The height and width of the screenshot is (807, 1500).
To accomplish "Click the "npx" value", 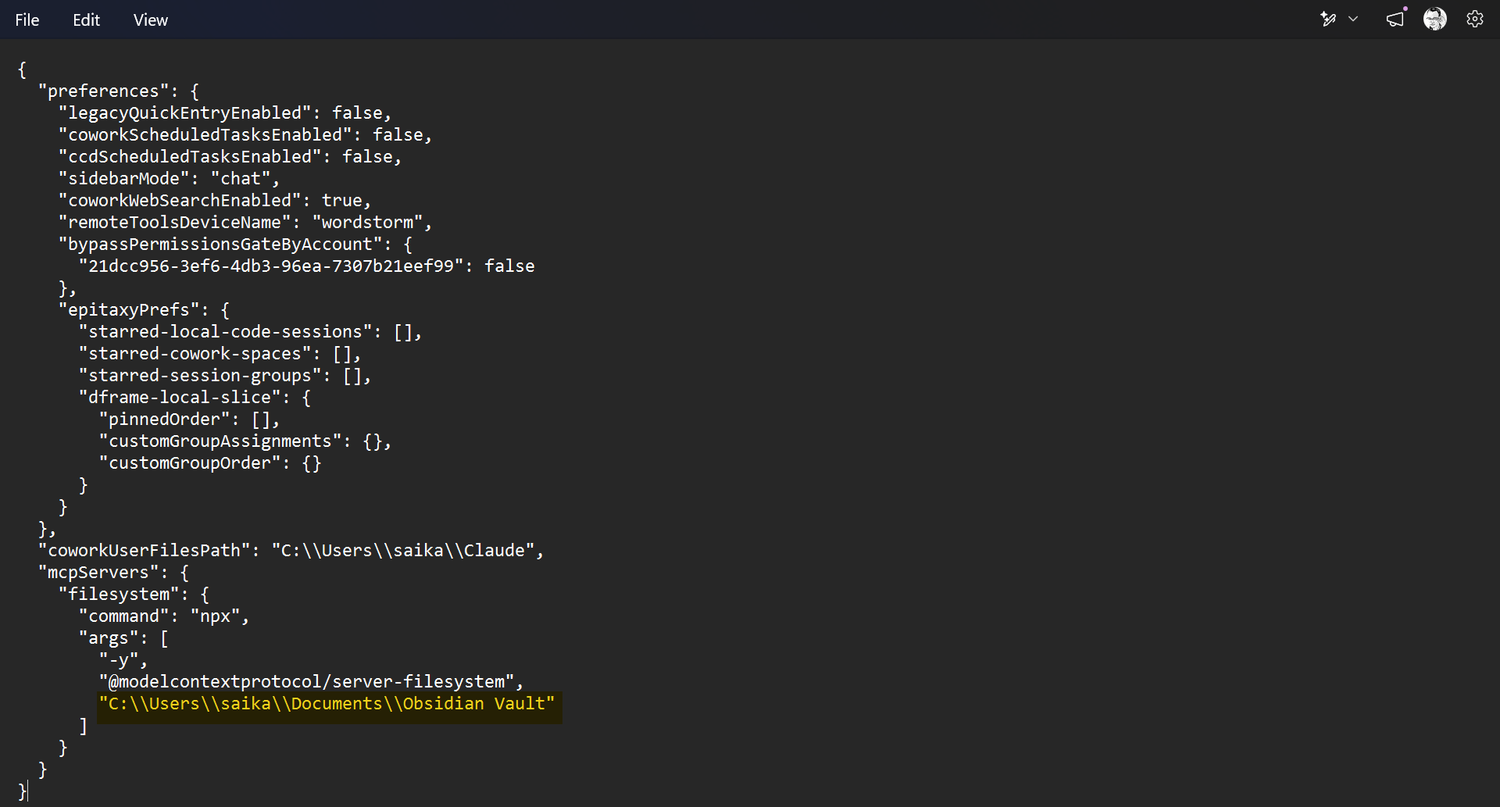I will tap(215, 616).
